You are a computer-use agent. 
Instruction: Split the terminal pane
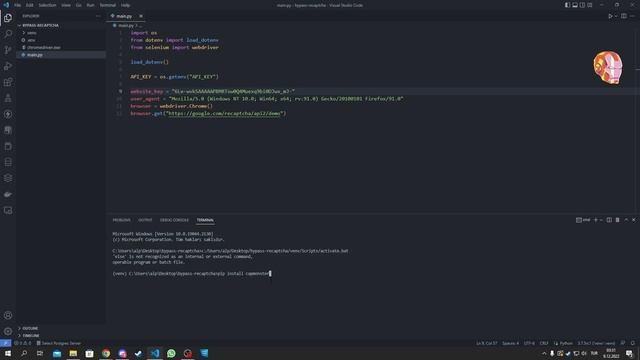(609, 220)
